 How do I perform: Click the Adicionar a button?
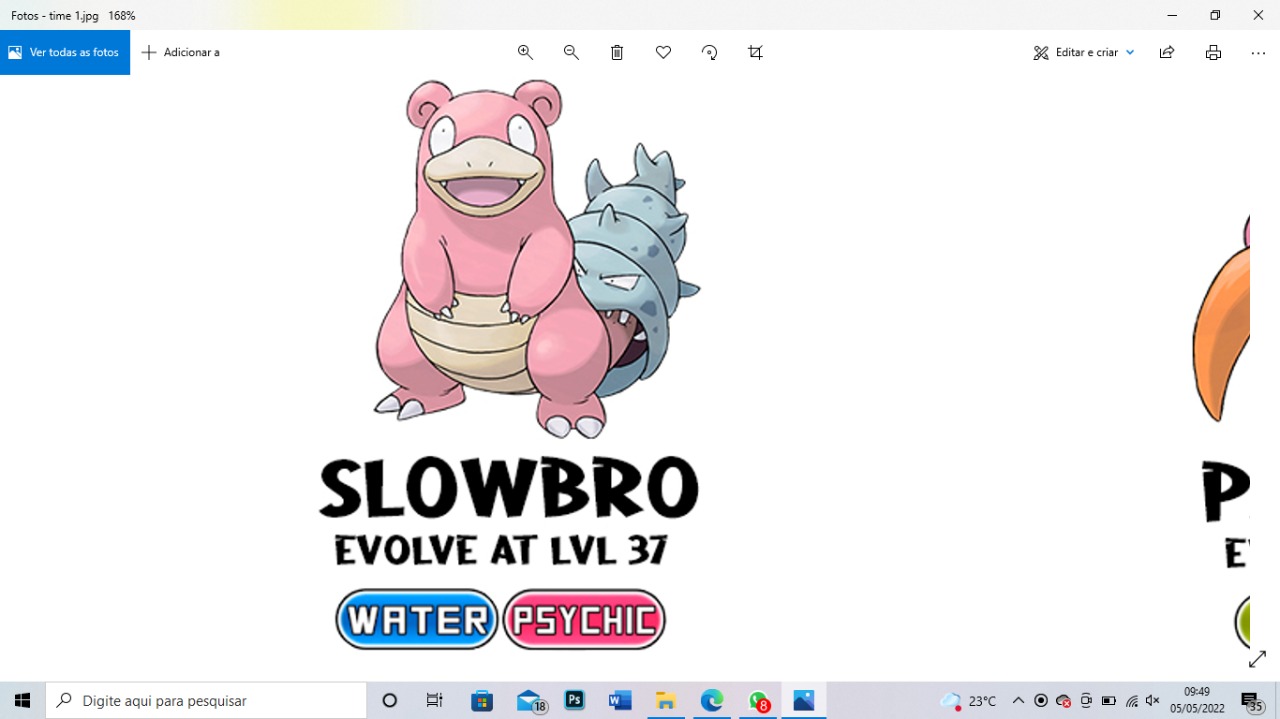tap(181, 52)
